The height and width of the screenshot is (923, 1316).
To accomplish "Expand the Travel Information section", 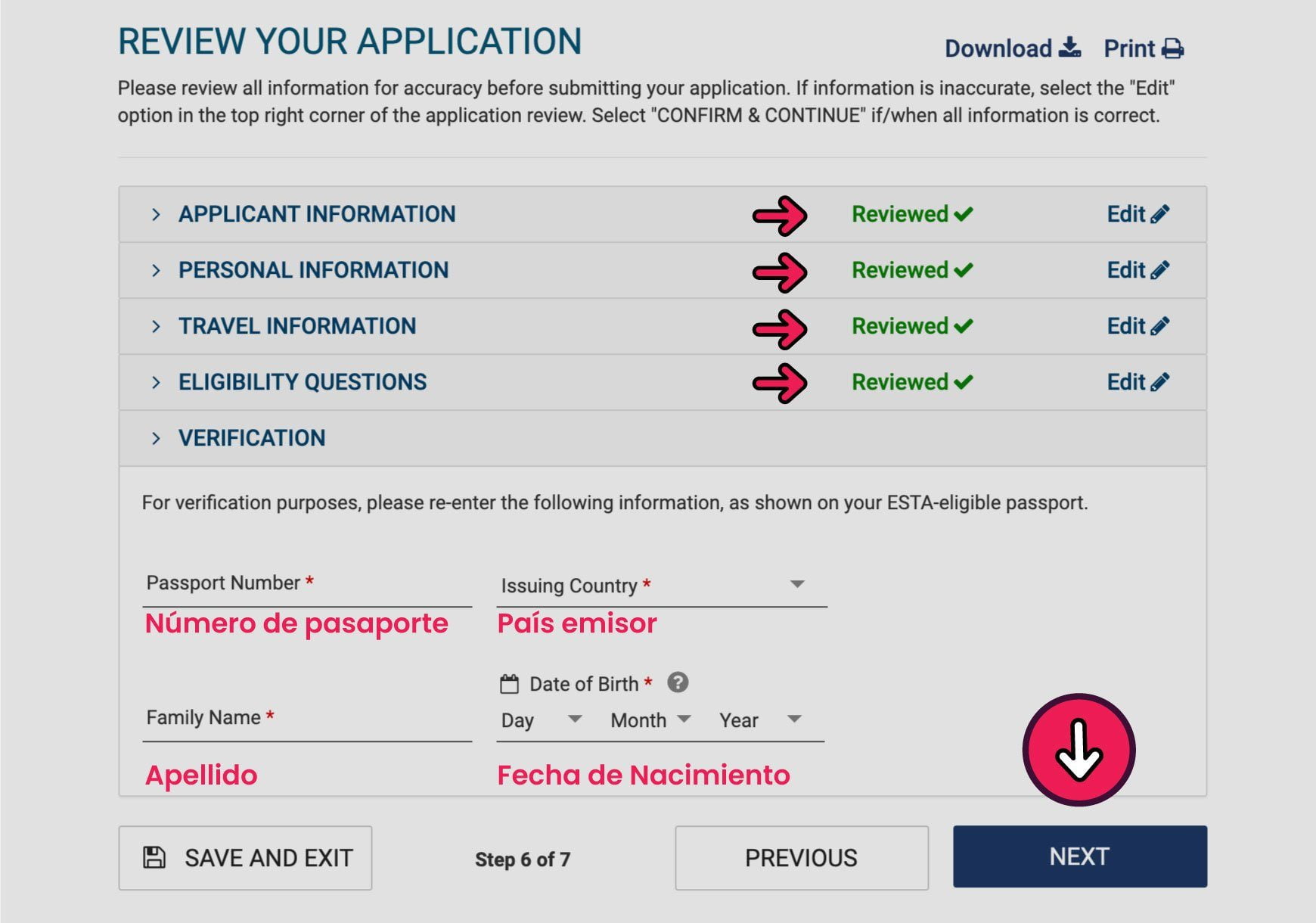I will (x=156, y=327).
